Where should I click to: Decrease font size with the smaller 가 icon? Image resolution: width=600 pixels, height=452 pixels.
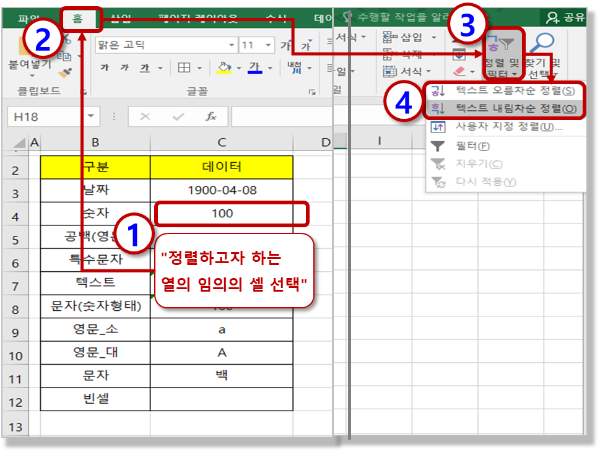(306, 45)
